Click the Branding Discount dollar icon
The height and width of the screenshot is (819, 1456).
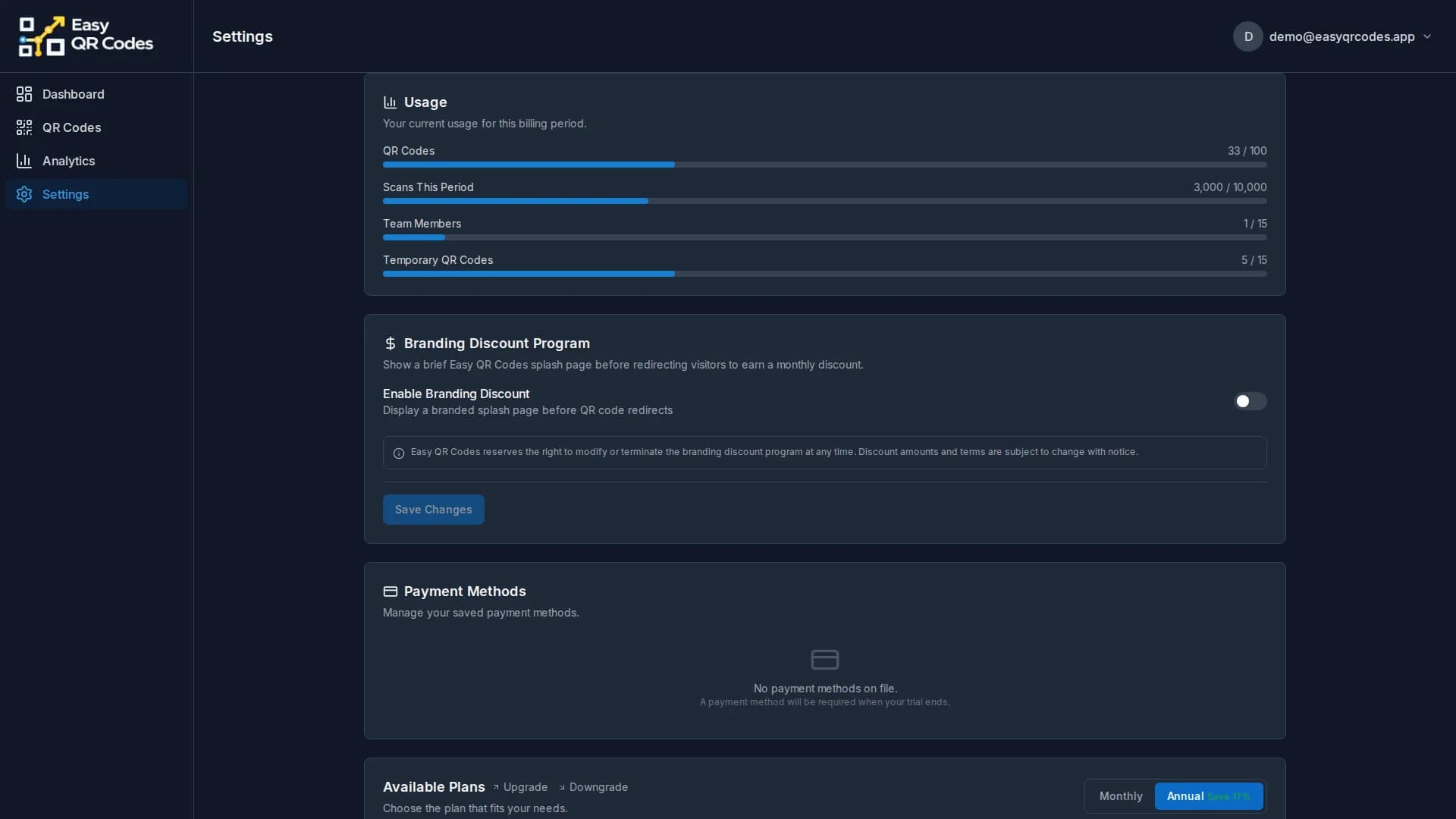(x=390, y=344)
